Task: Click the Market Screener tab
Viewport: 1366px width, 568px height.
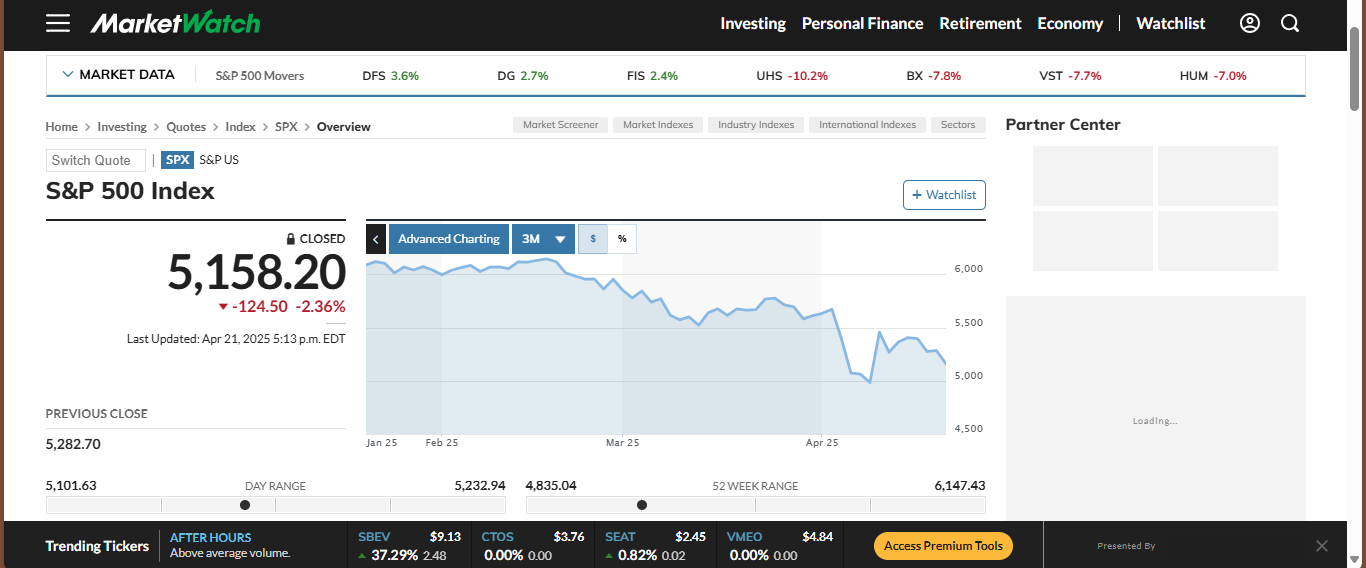Action: point(560,125)
